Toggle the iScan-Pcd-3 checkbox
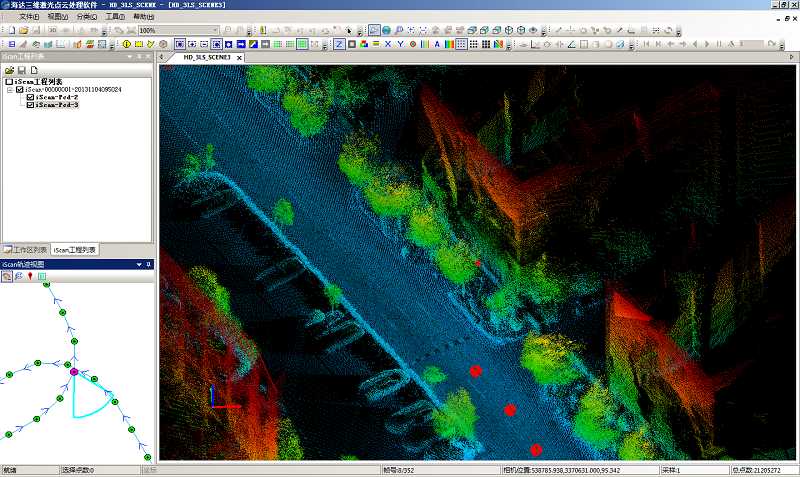800x477 pixels. (x=30, y=105)
